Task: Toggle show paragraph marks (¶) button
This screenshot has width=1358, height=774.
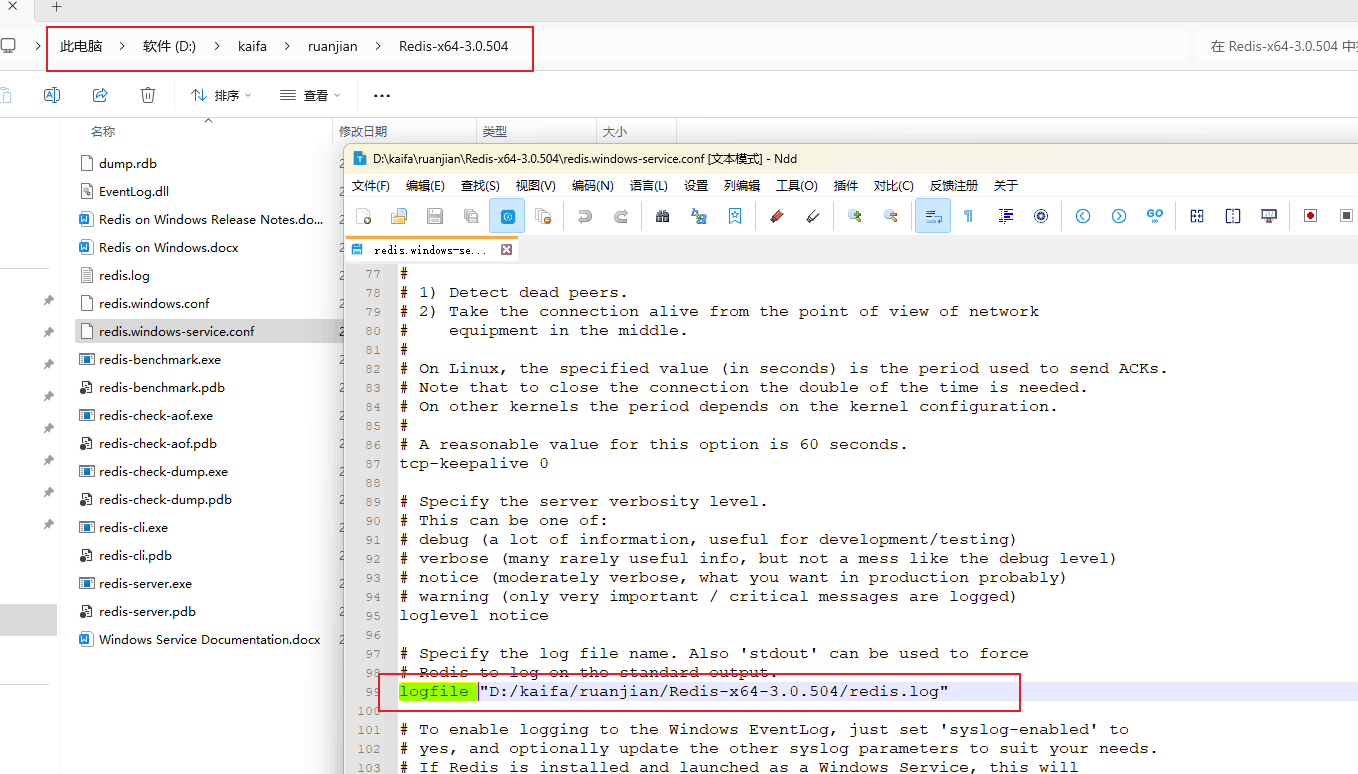Action: (968, 216)
